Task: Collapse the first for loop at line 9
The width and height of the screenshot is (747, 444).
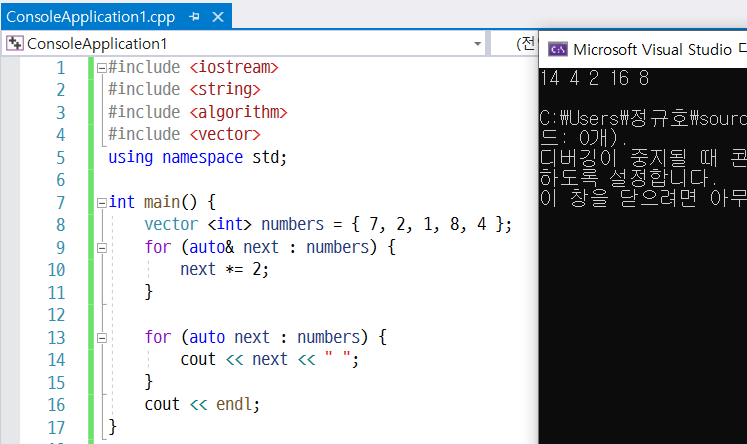Action: tap(101, 248)
